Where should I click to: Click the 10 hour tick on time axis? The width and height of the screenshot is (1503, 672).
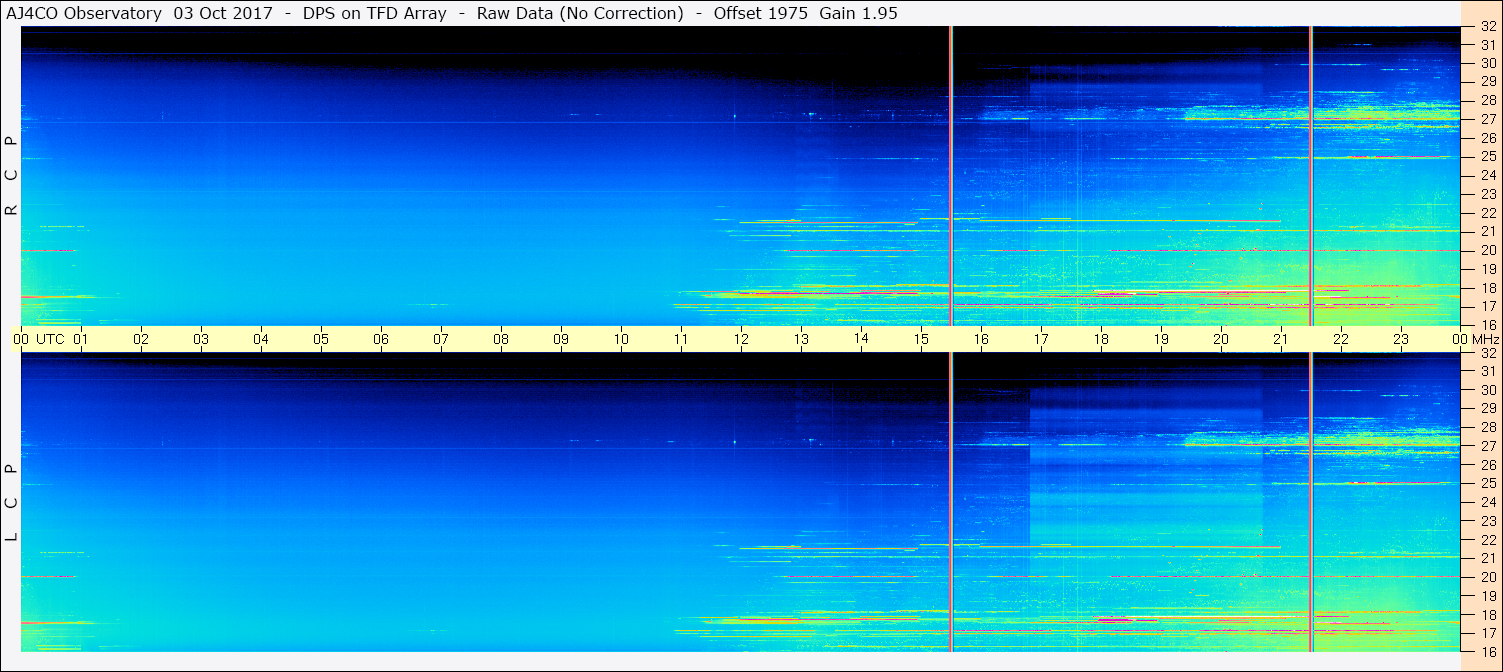pyautogui.click(x=621, y=339)
